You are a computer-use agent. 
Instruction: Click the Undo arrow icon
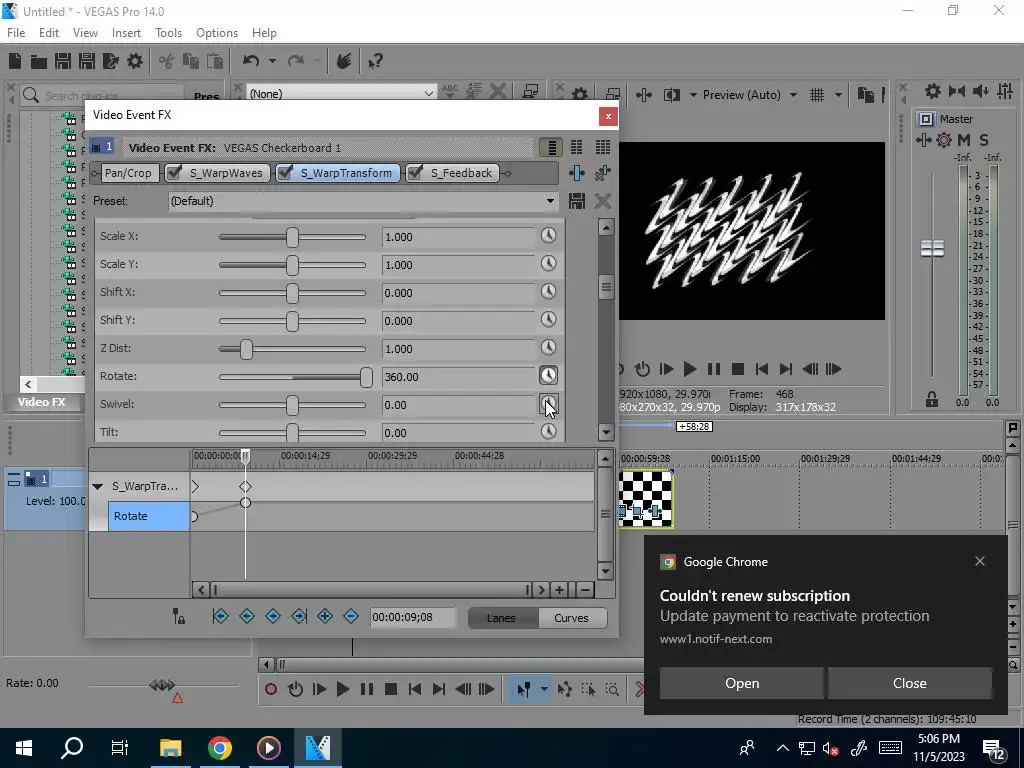(251, 61)
